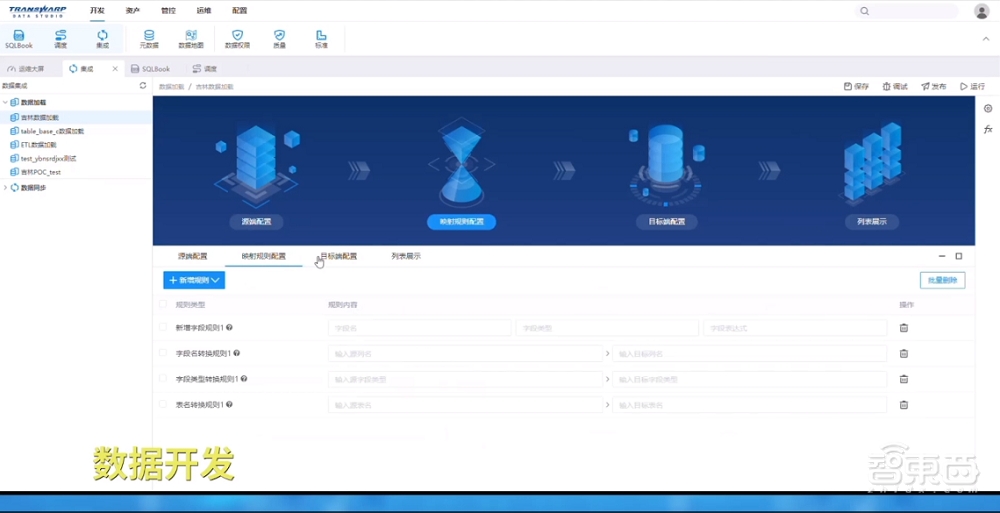Click the top search box
Screen dimensions: 1000x513
907,11
